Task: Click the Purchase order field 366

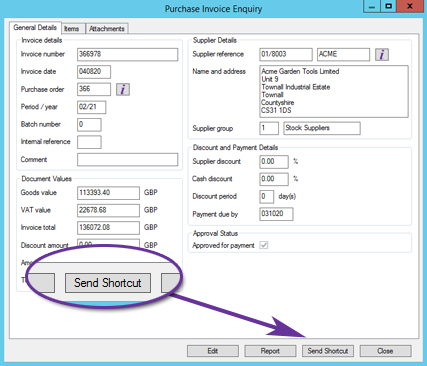Action: (x=94, y=89)
